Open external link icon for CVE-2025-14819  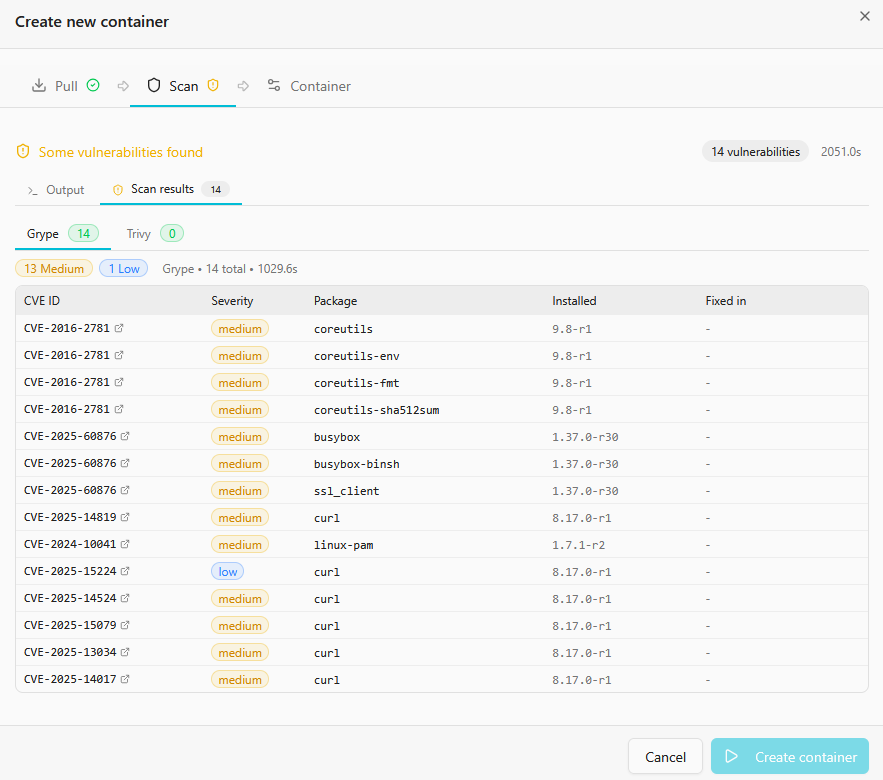[125, 518]
